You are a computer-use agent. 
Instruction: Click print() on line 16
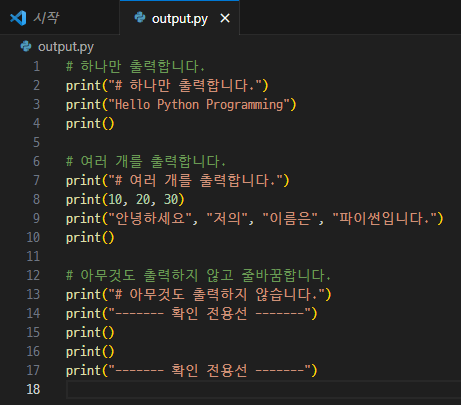coord(90,352)
